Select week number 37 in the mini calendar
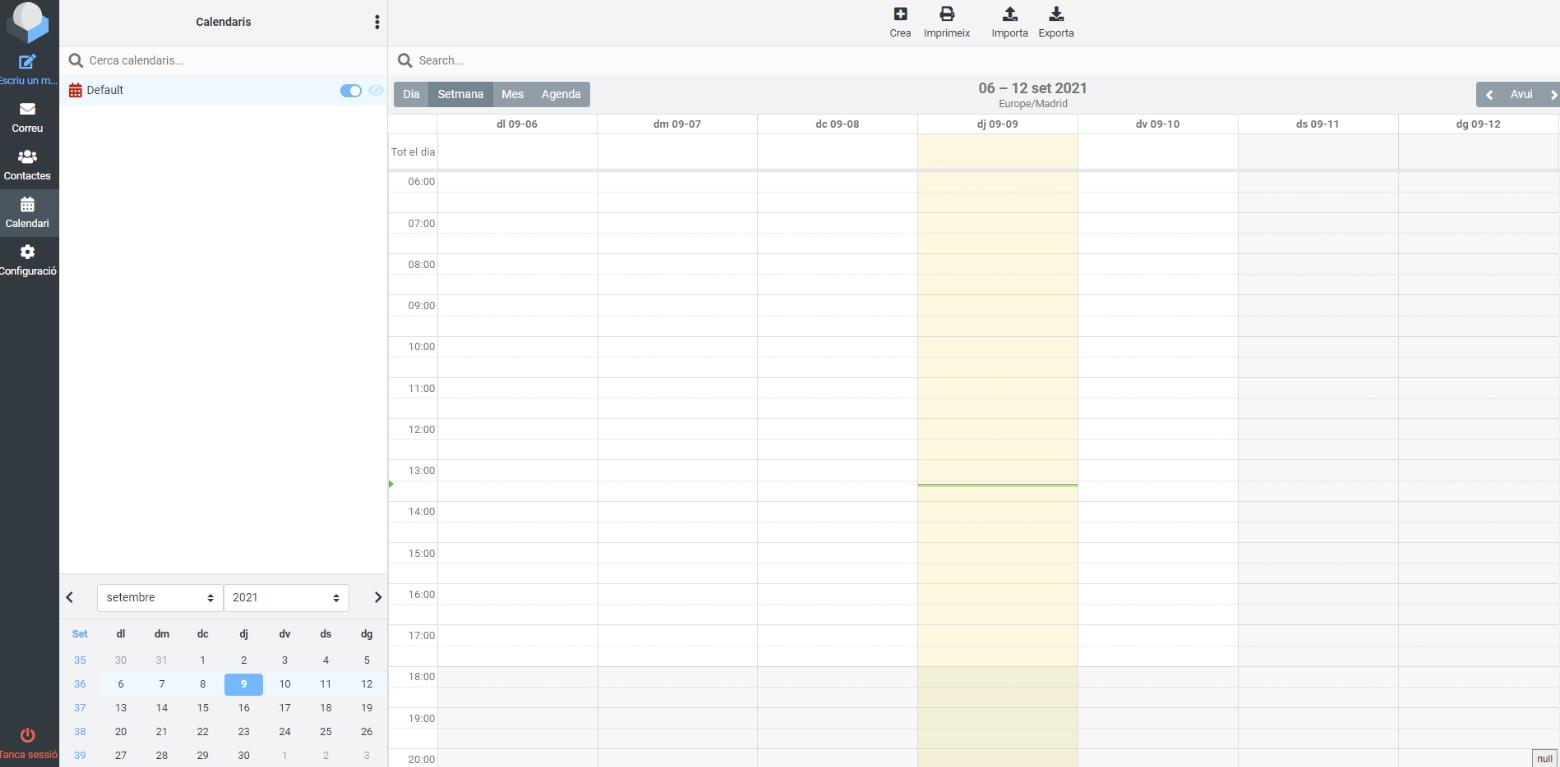The width and height of the screenshot is (1560, 767). [x=80, y=708]
